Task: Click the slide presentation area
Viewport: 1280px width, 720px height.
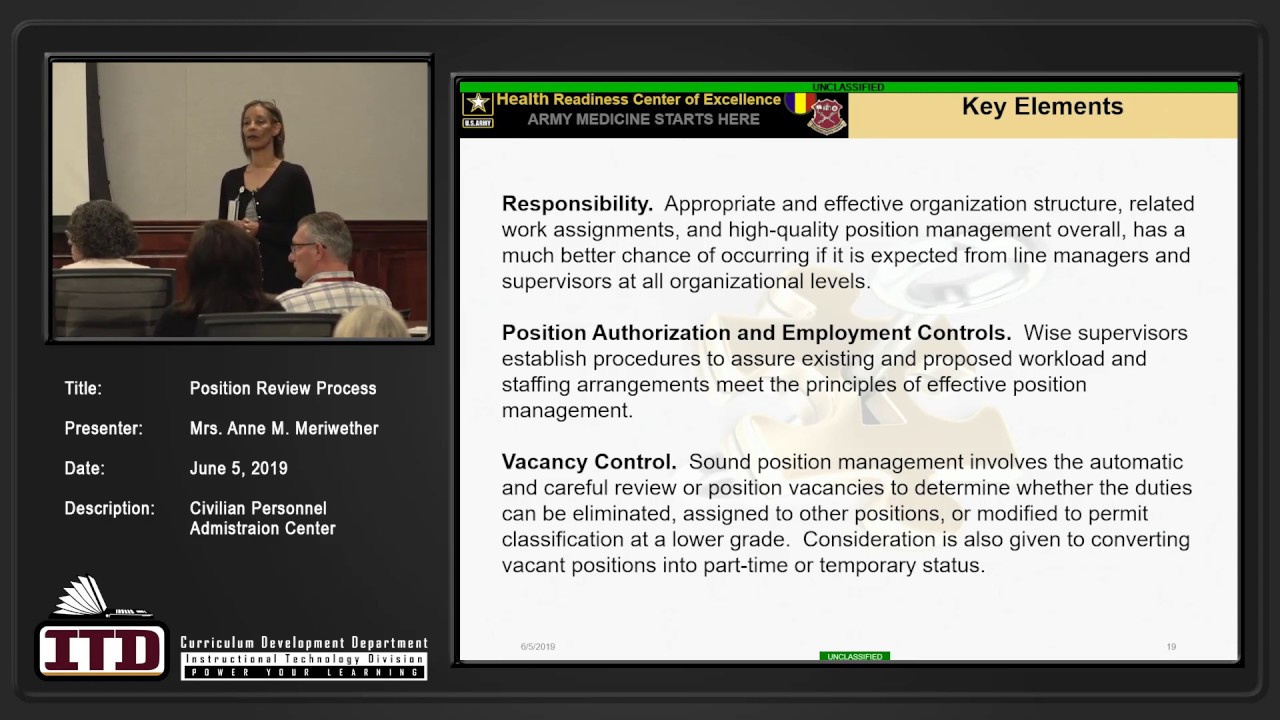Action: click(848, 370)
